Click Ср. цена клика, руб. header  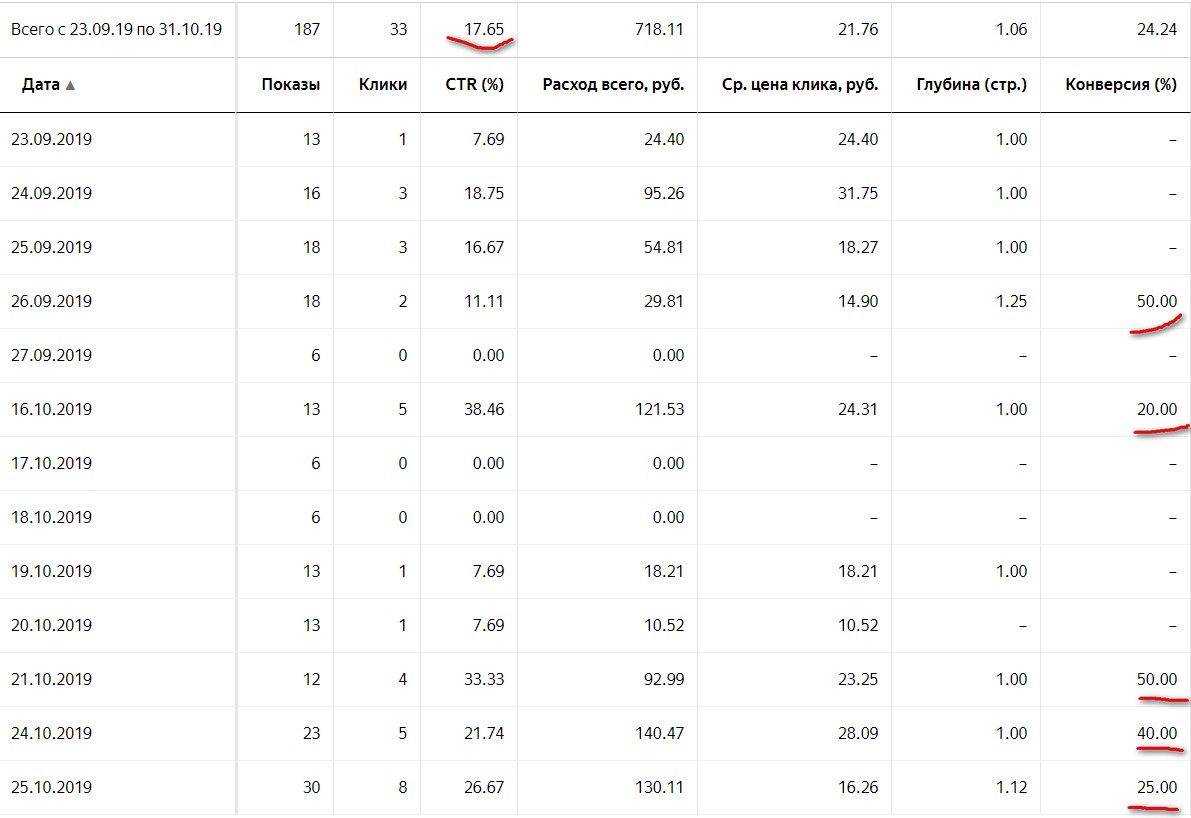(x=799, y=85)
